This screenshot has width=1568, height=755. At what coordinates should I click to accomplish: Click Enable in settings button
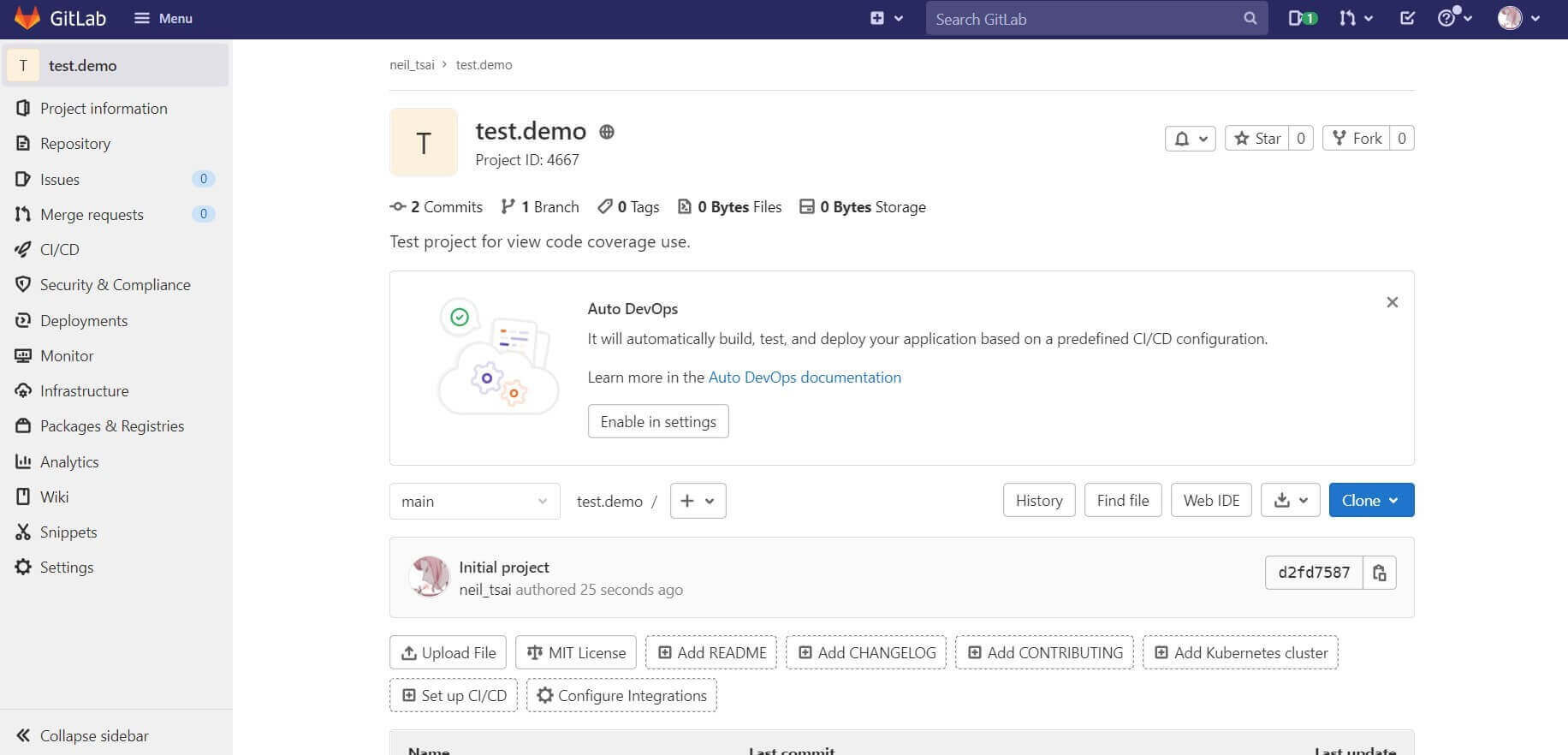(658, 421)
